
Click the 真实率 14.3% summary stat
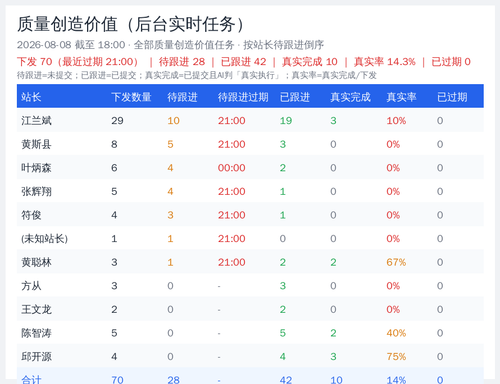(x=384, y=62)
